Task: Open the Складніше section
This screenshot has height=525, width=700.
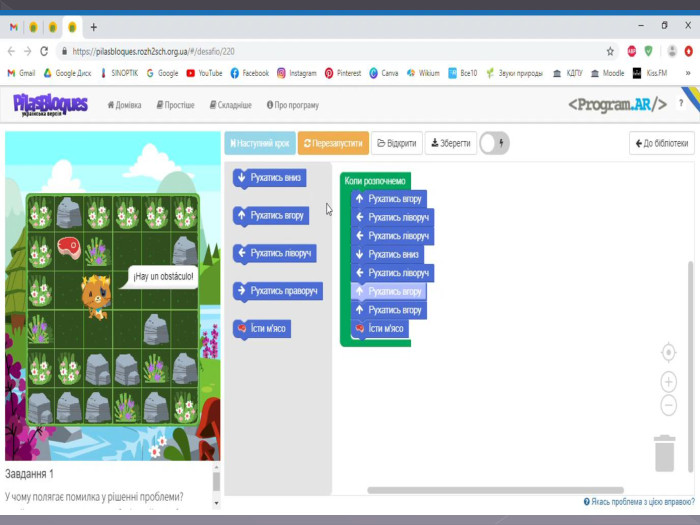Action: 230,105
